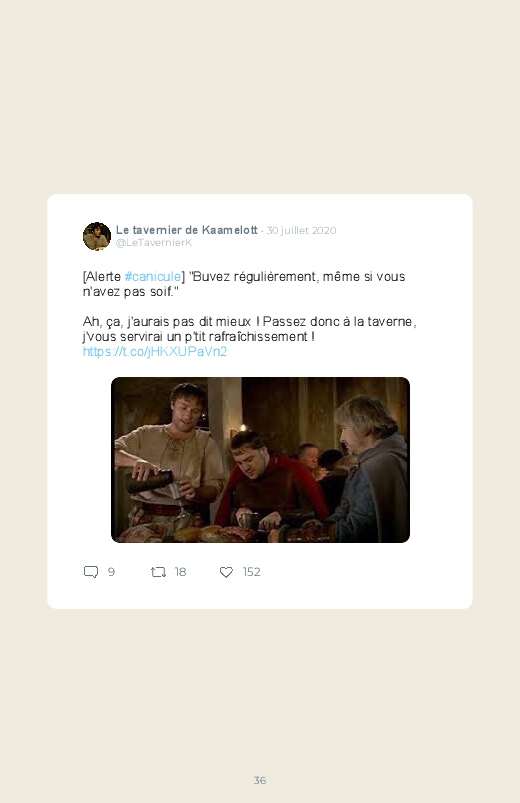This screenshot has height=803, width=520.
Task: Click the "Passez donc à la taverne" sentence
Action: click(x=339, y=322)
